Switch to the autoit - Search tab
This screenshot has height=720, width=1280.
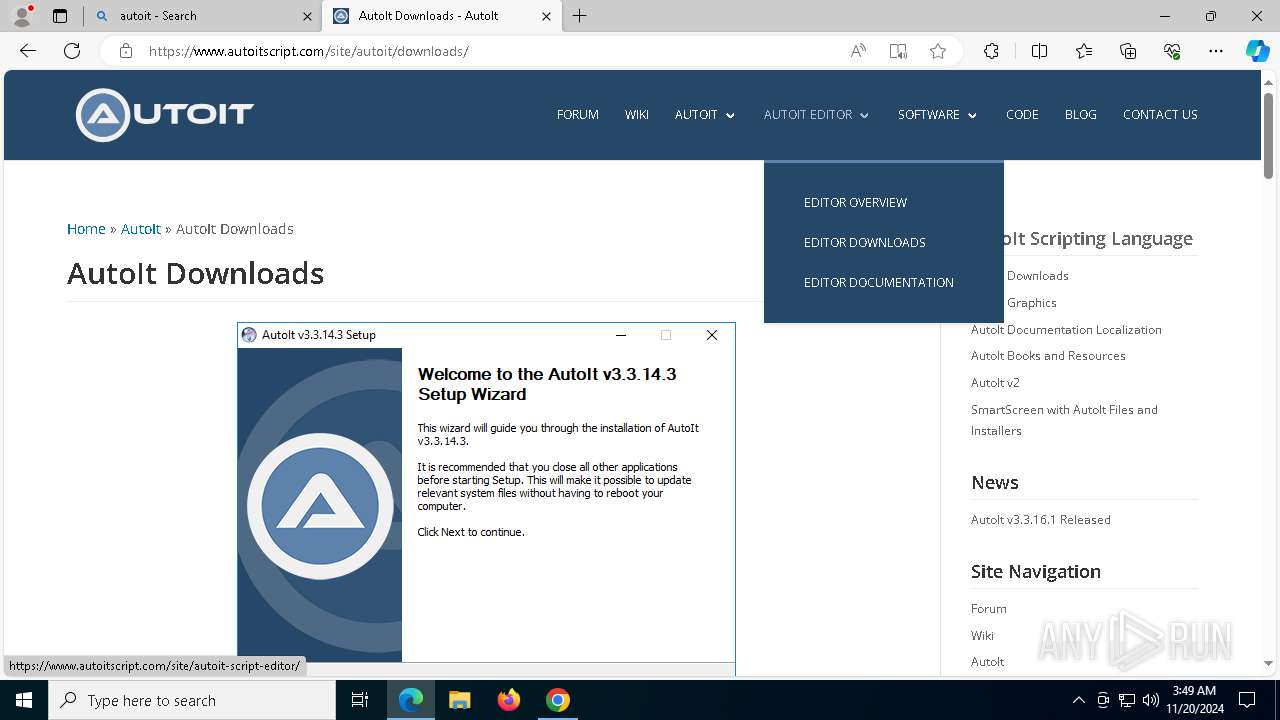click(202, 16)
